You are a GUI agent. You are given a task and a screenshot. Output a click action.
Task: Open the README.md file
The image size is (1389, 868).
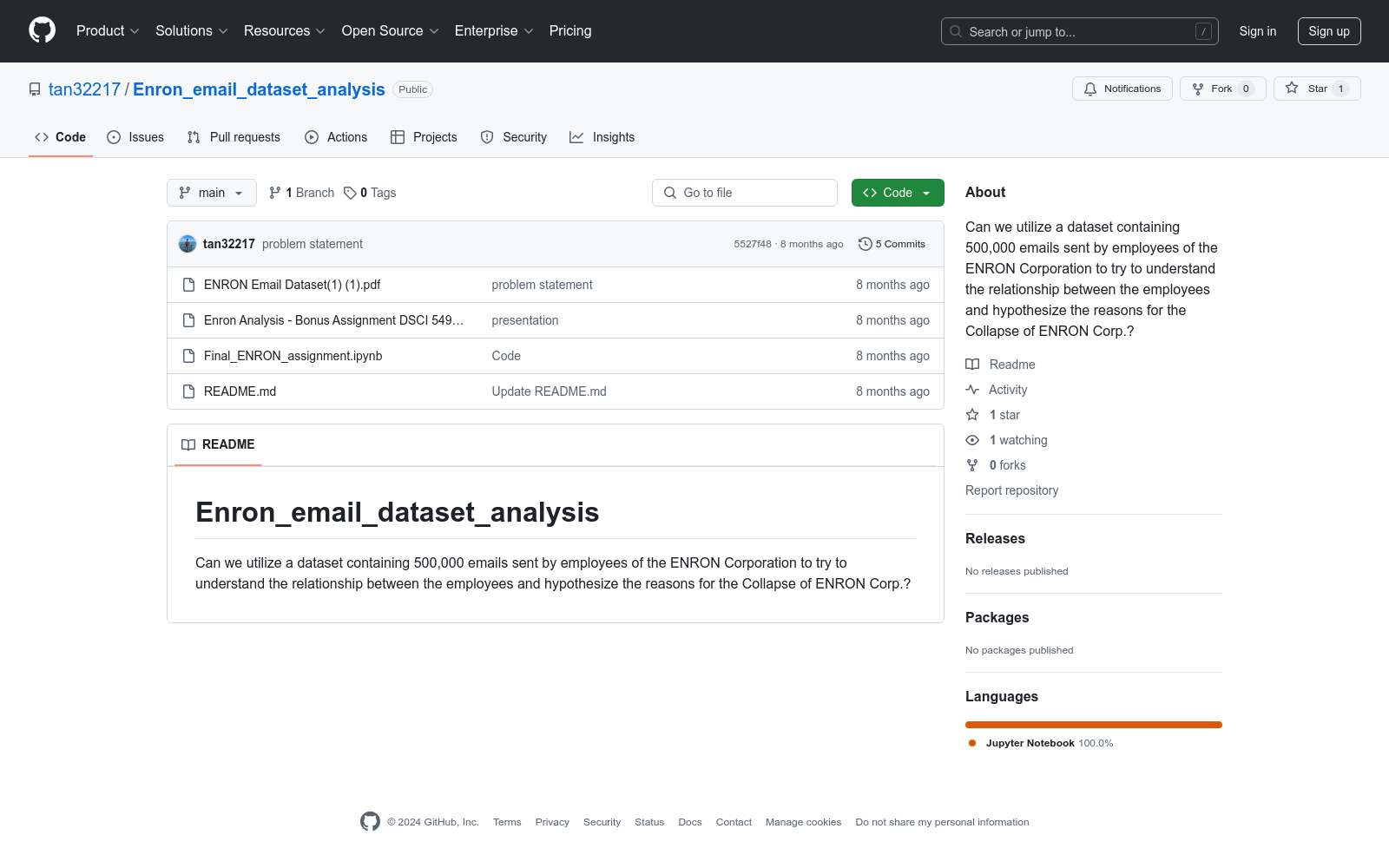[x=240, y=391]
